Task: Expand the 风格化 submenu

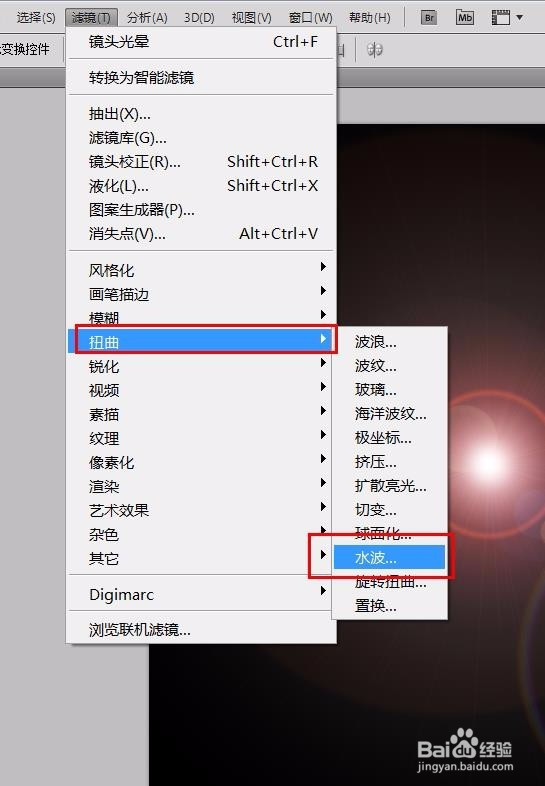Action: pyautogui.click(x=202, y=270)
